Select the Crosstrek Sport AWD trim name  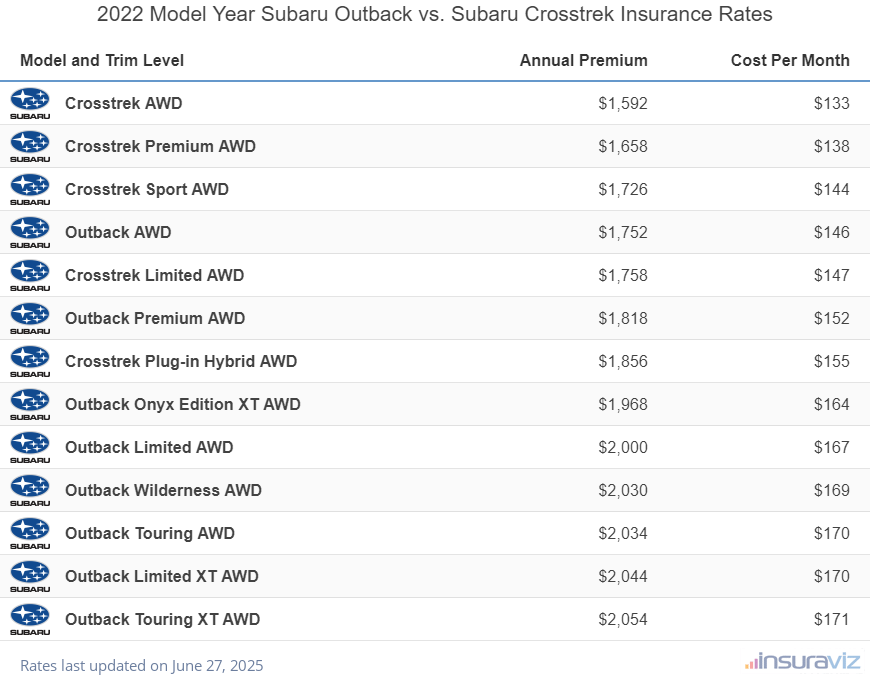(147, 189)
